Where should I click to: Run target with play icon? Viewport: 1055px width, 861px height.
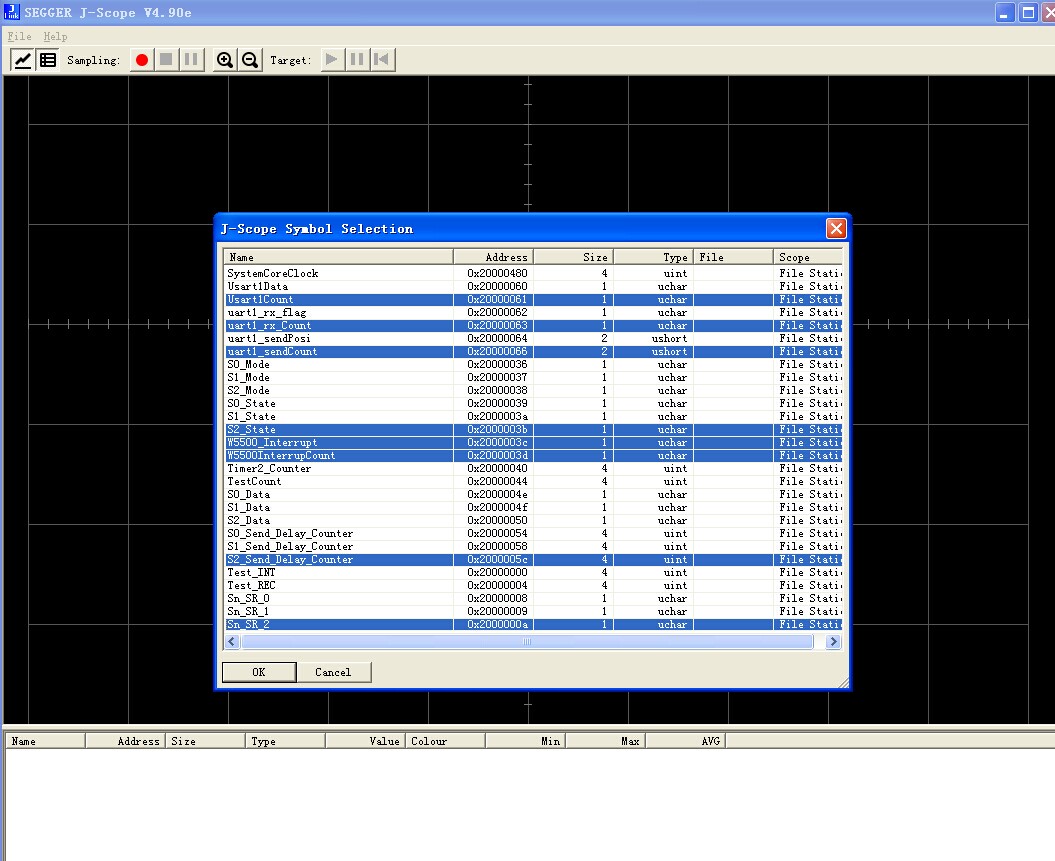(x=331, y=60)
